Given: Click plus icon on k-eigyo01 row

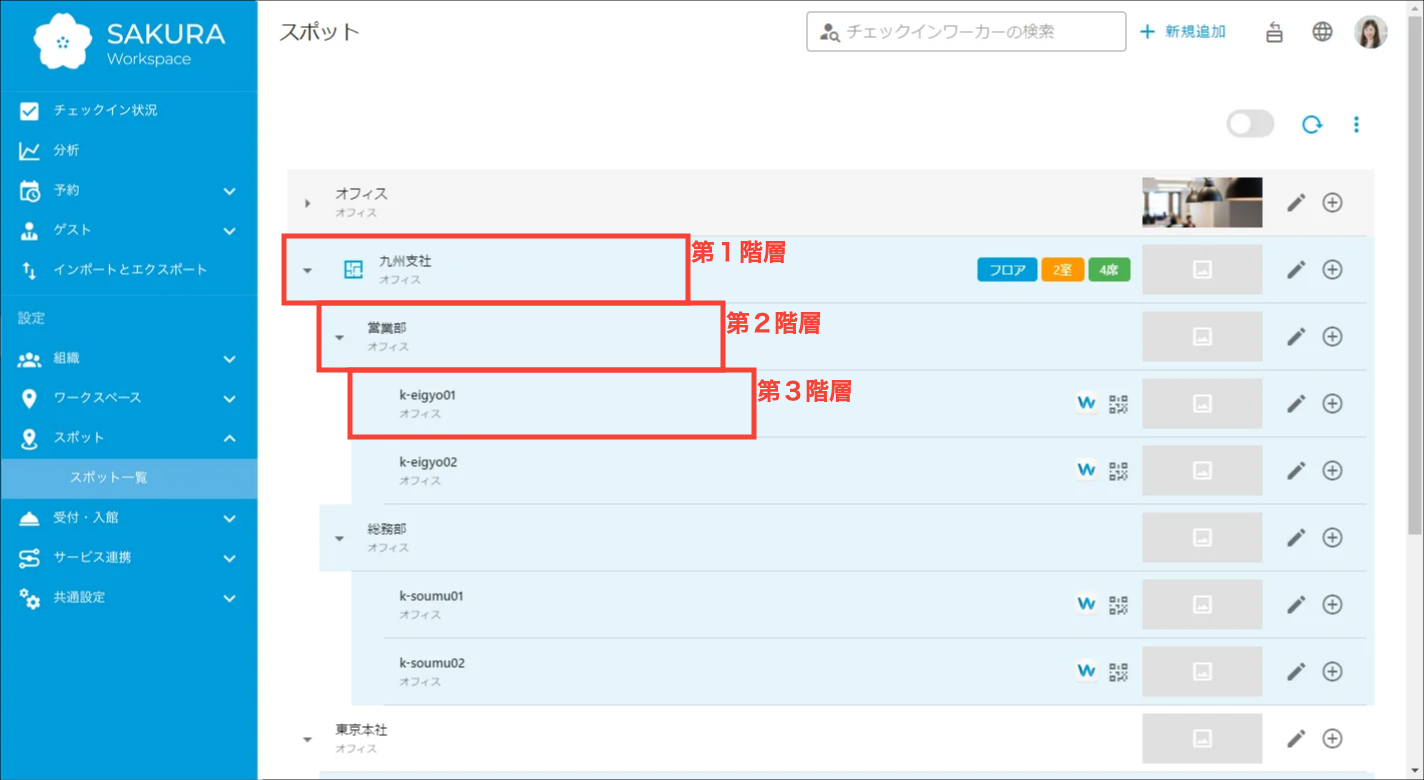Looking at the screenshot, I should 1332,404.
